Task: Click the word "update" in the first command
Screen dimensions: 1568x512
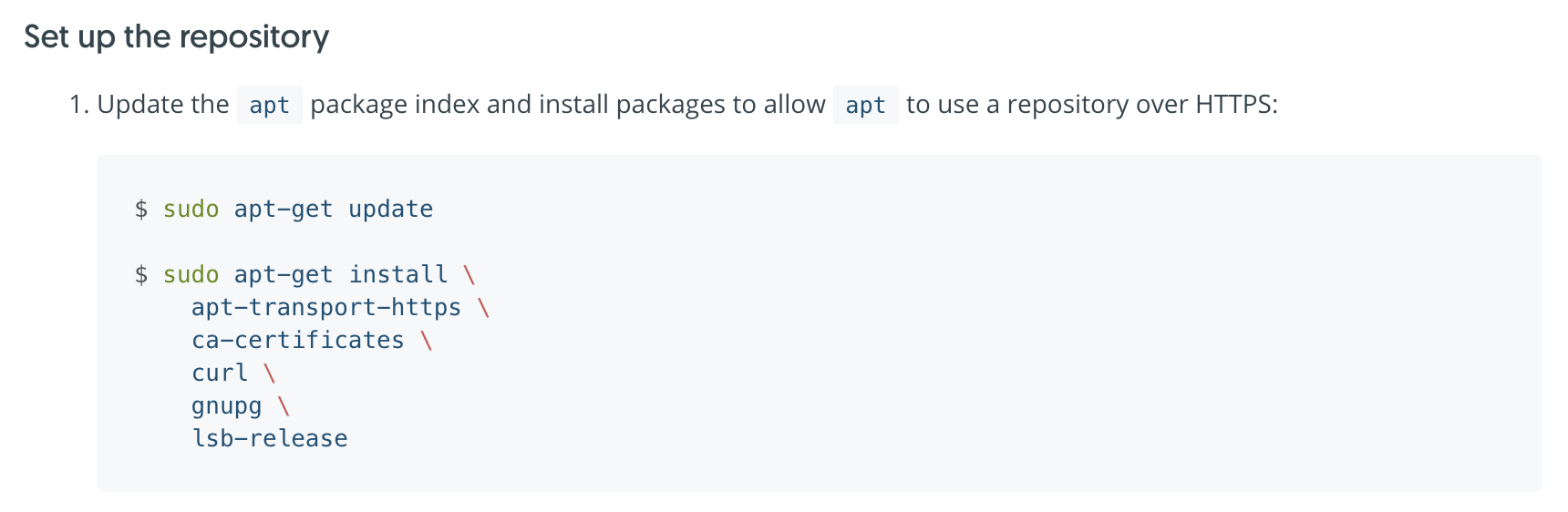Action: coord(390,210)
